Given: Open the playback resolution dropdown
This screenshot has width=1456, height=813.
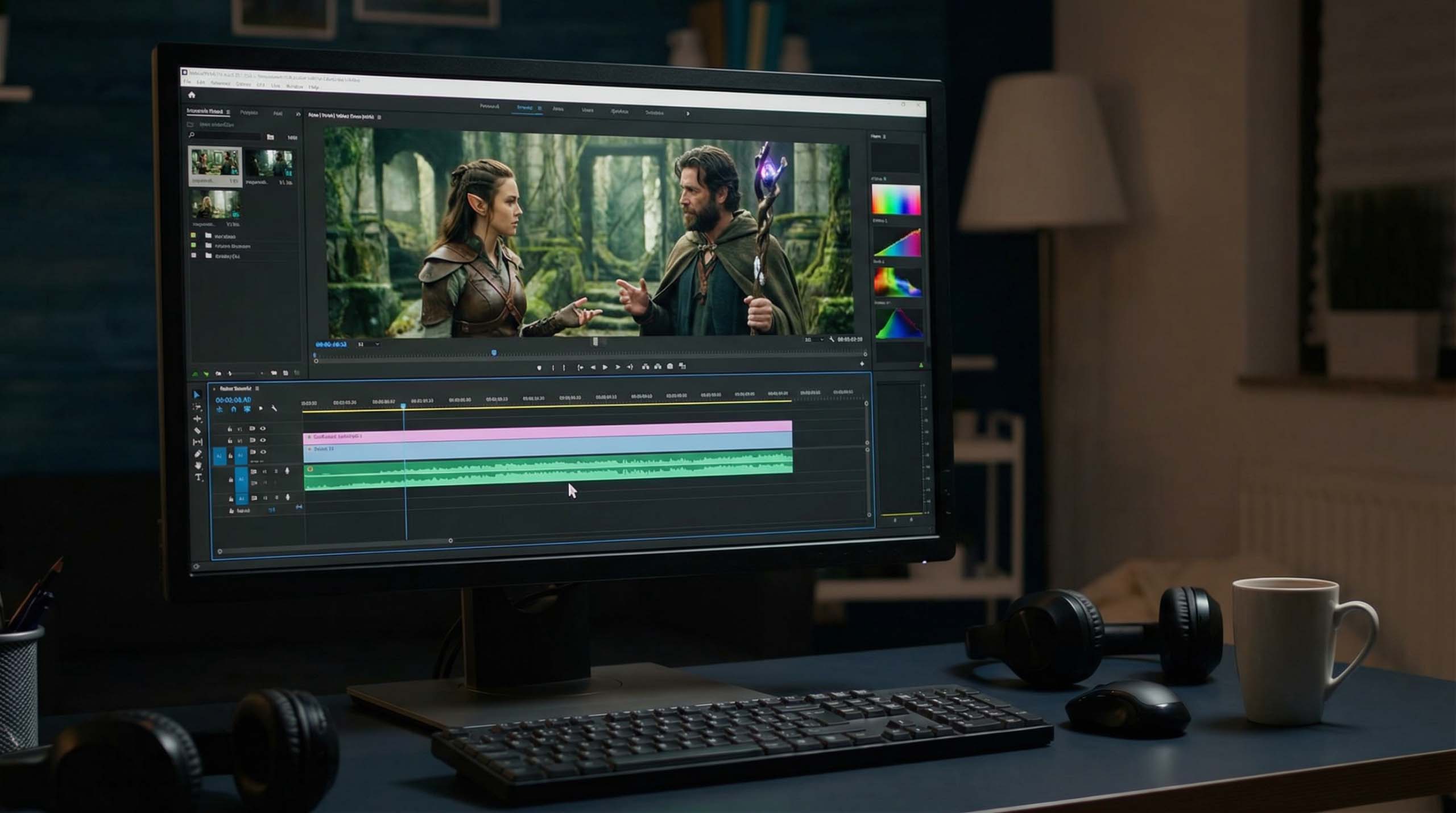Looking at the screenshot, I should pos(813,340).
